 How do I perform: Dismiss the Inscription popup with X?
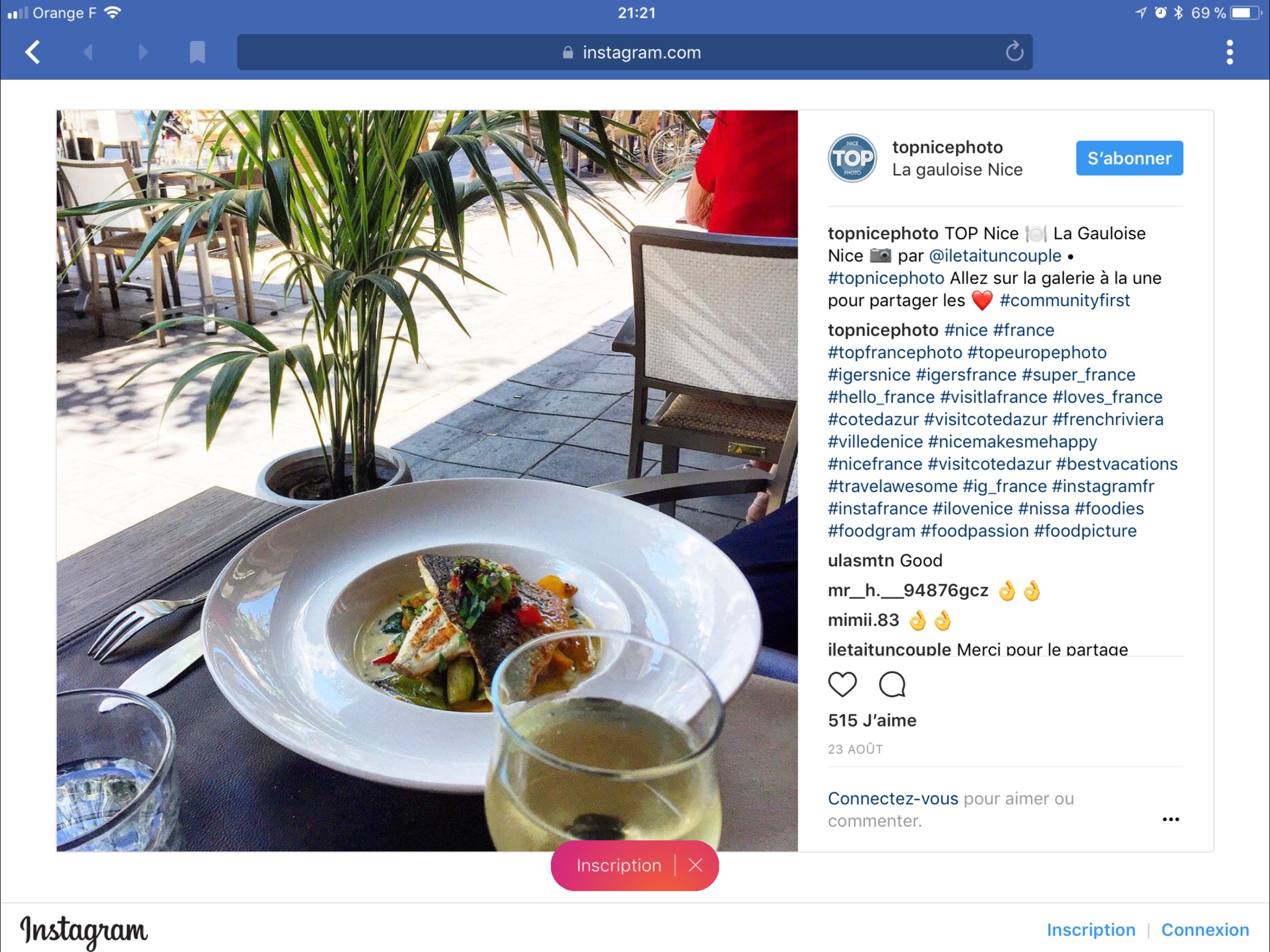pos(695,865)
